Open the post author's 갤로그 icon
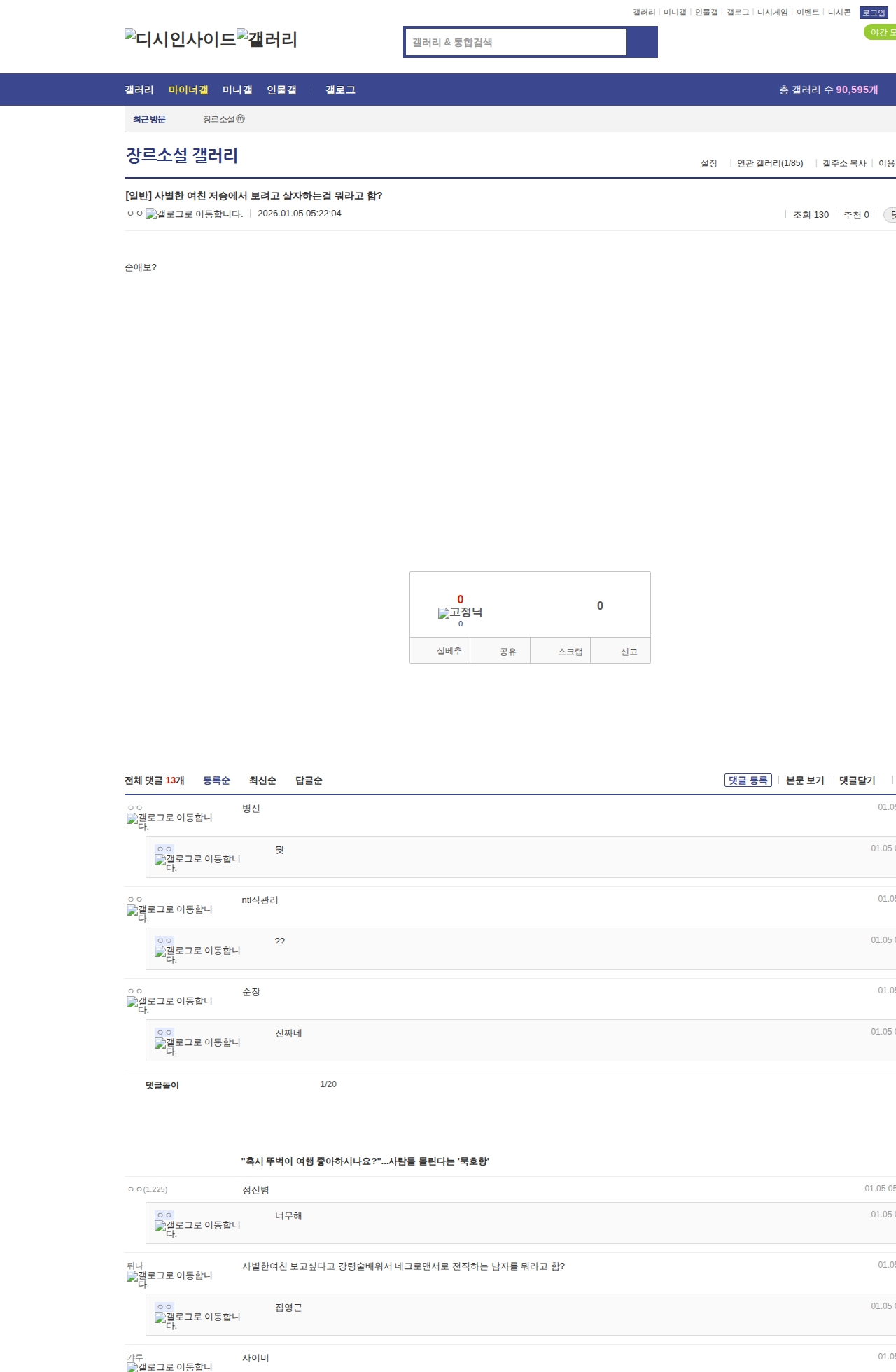This screenshot has height=1372, width=896. (194, 214)
